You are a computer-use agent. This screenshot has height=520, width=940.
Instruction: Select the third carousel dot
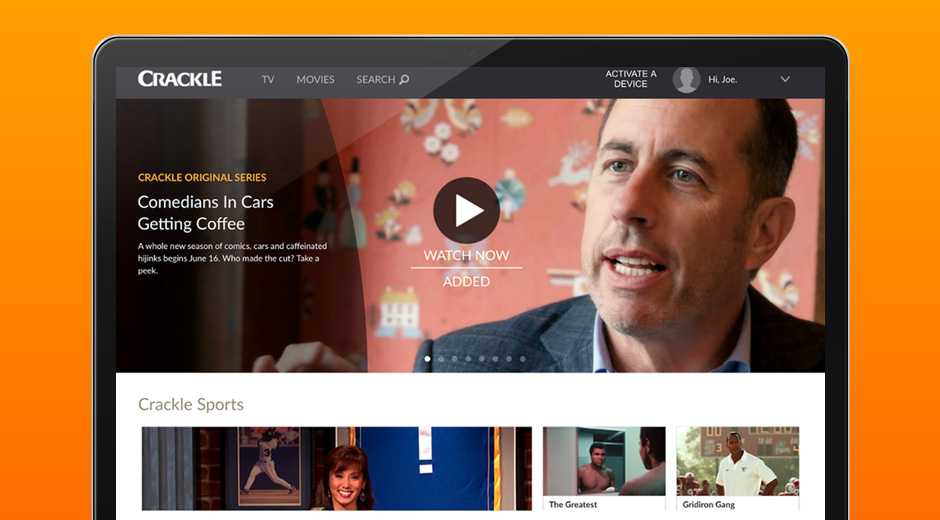pyautogui.click(x=454, y=359)
